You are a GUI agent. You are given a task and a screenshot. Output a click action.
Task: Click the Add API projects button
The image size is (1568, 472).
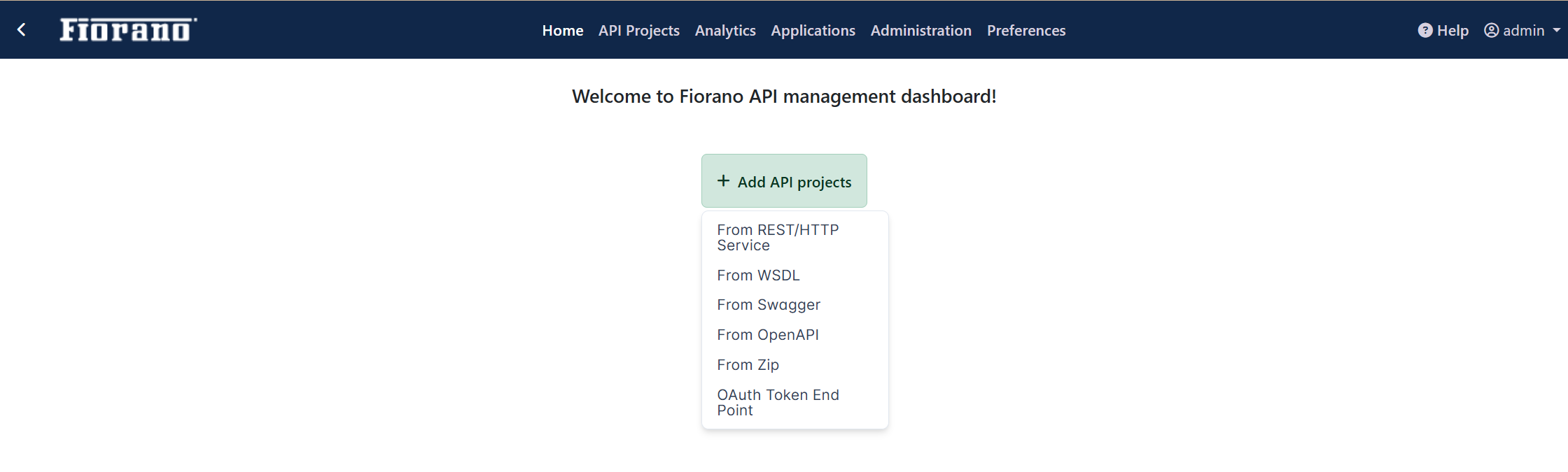pyautogui.click(x=784, y=180)
